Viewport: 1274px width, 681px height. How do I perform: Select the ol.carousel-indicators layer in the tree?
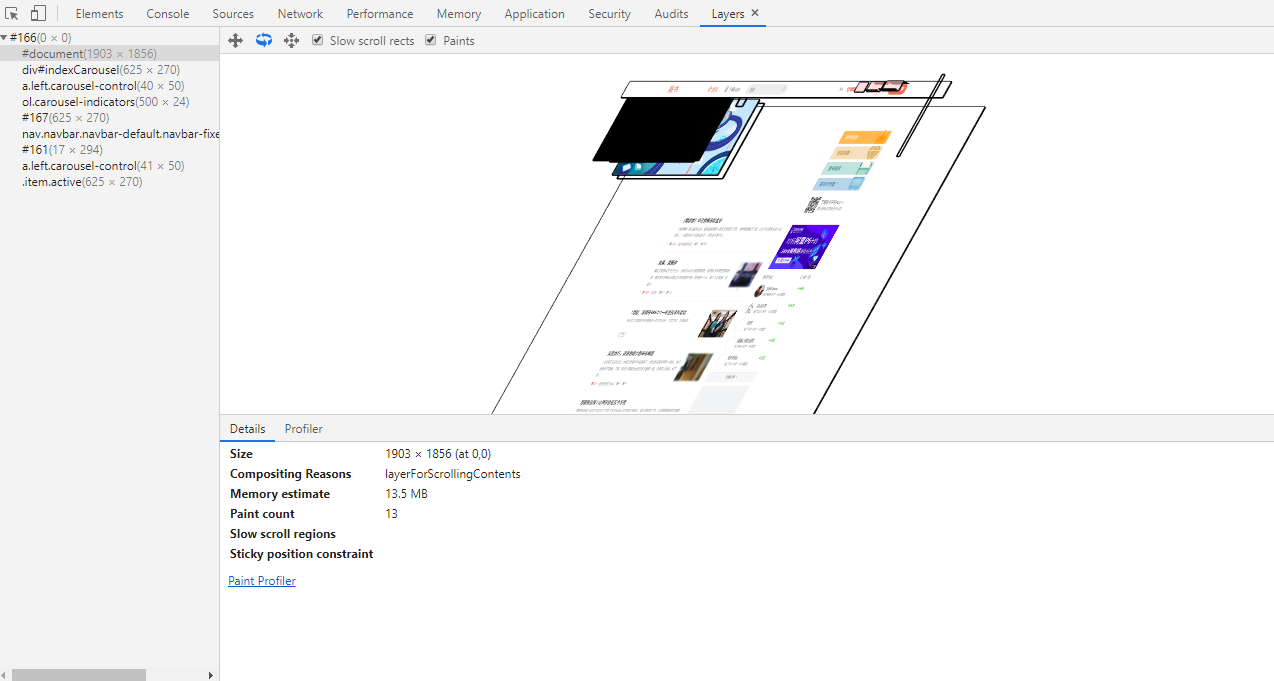105,102
